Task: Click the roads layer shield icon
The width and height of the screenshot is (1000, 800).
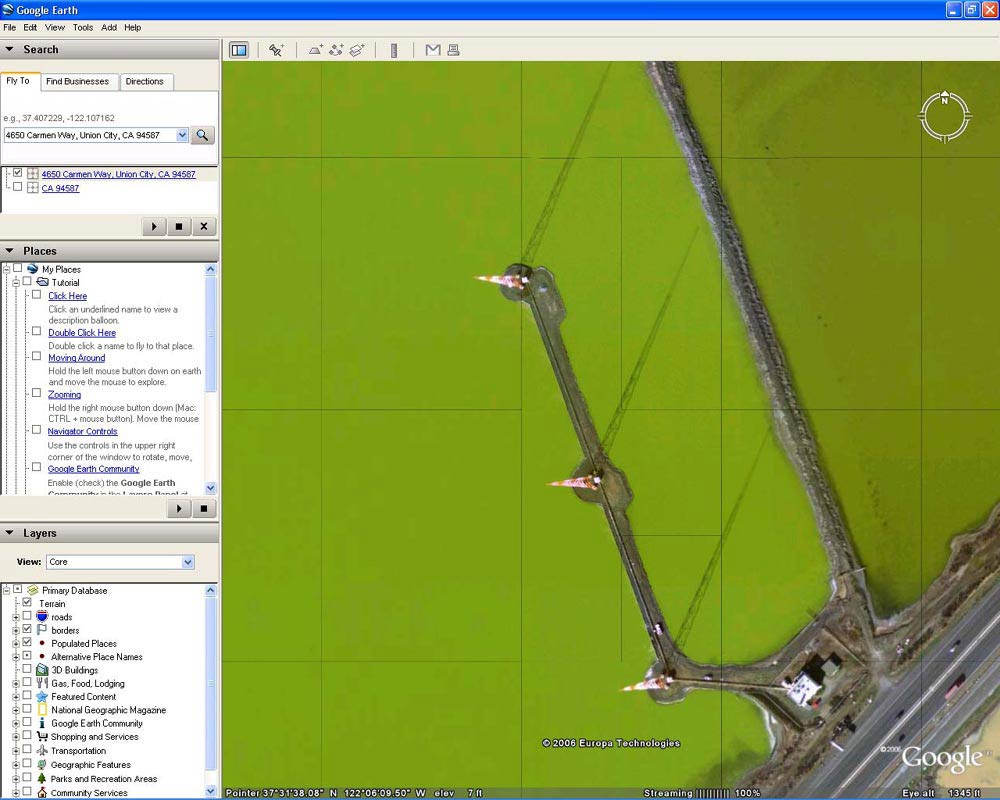Action: click(x=42, y=617)
